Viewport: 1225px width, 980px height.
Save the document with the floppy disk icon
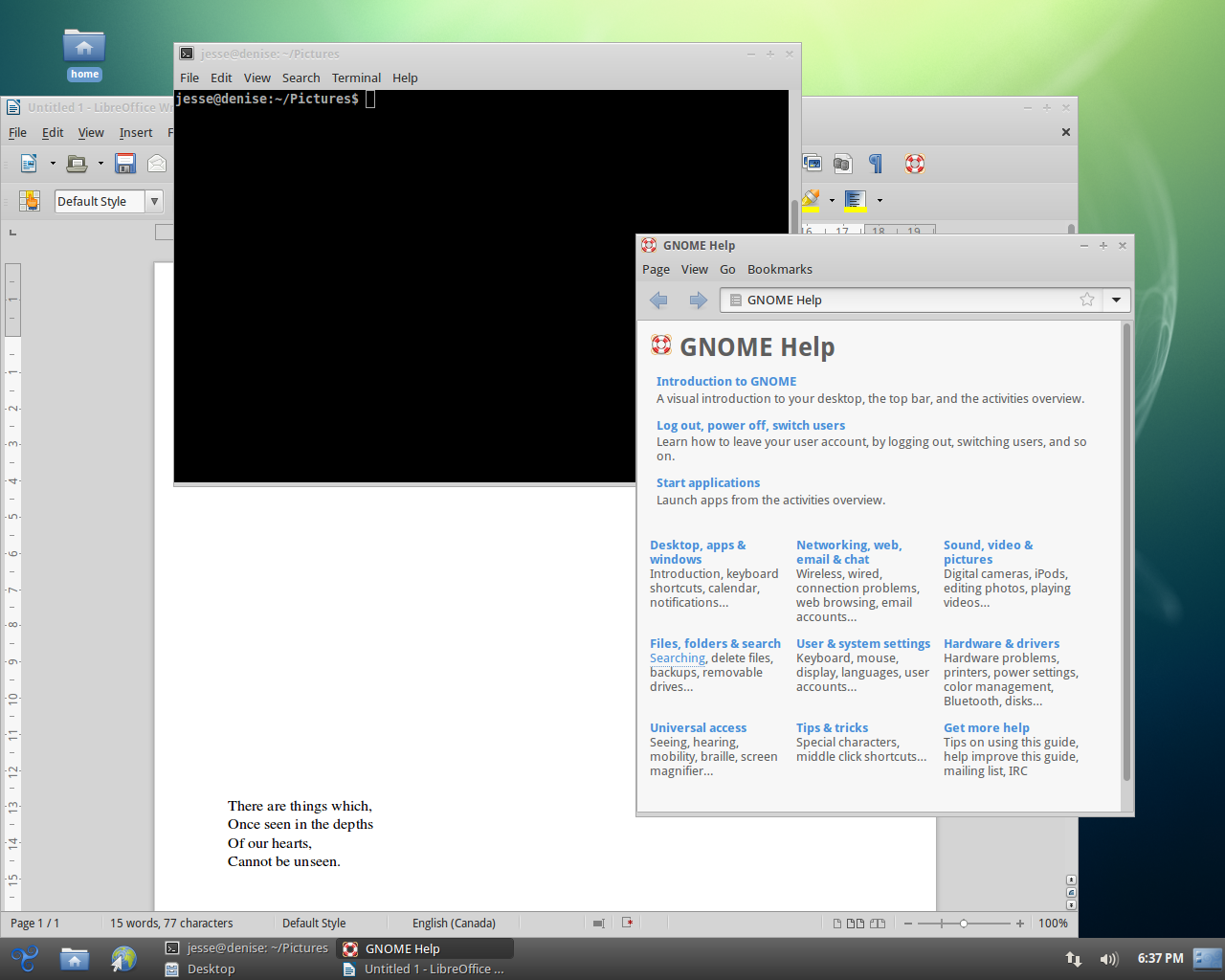point(125,164)
